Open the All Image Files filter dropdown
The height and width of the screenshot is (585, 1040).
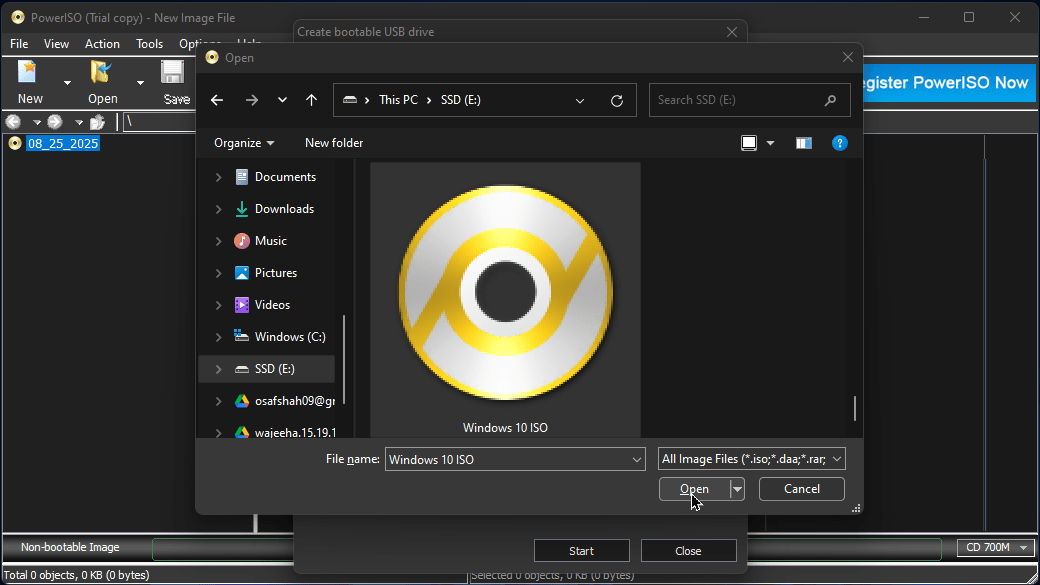(x=750, y=458)
